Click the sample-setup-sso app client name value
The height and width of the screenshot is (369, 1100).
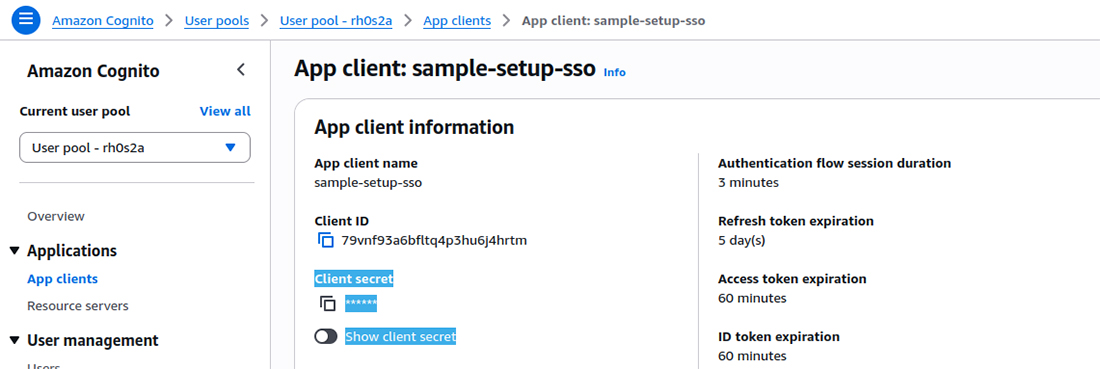coord(368,183)
